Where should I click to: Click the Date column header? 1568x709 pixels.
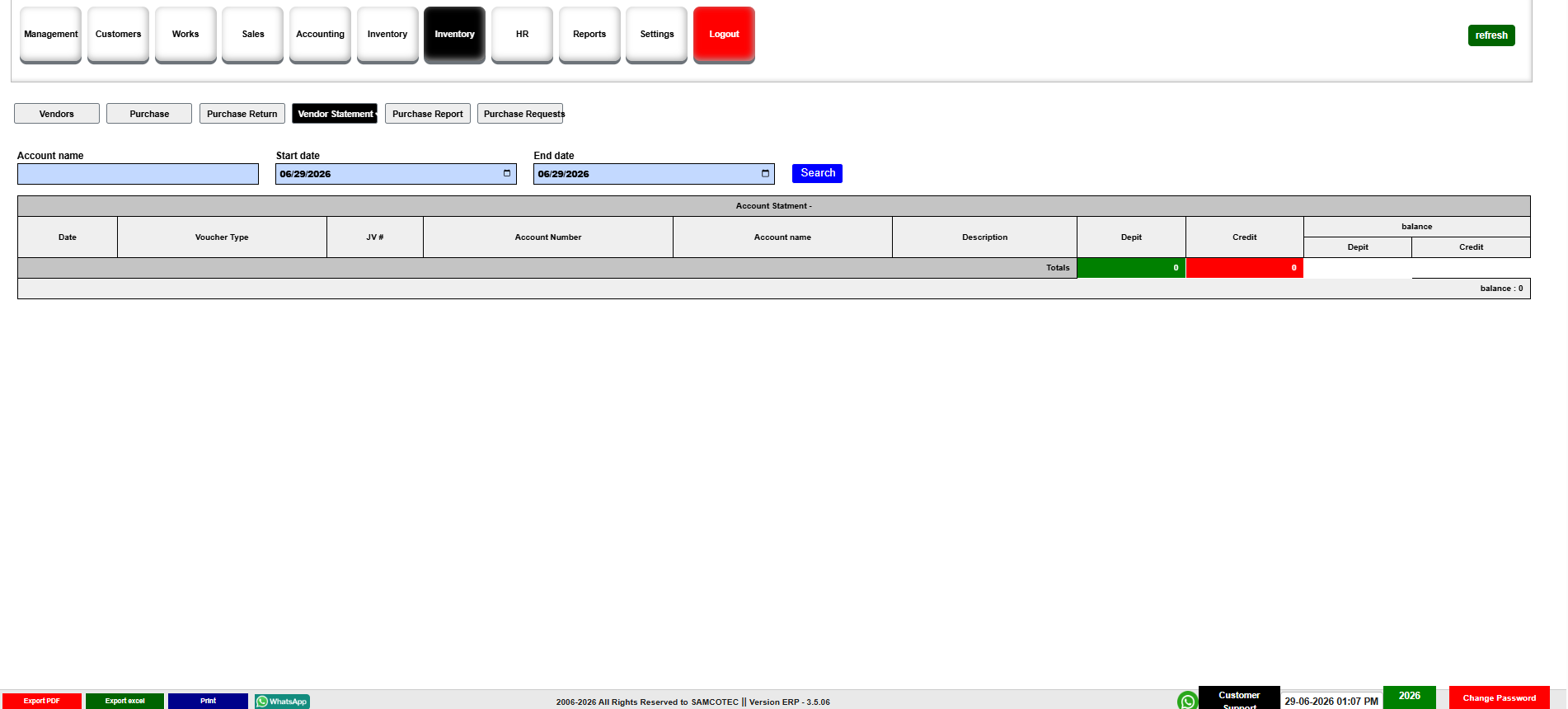click(x=68, y=237)
